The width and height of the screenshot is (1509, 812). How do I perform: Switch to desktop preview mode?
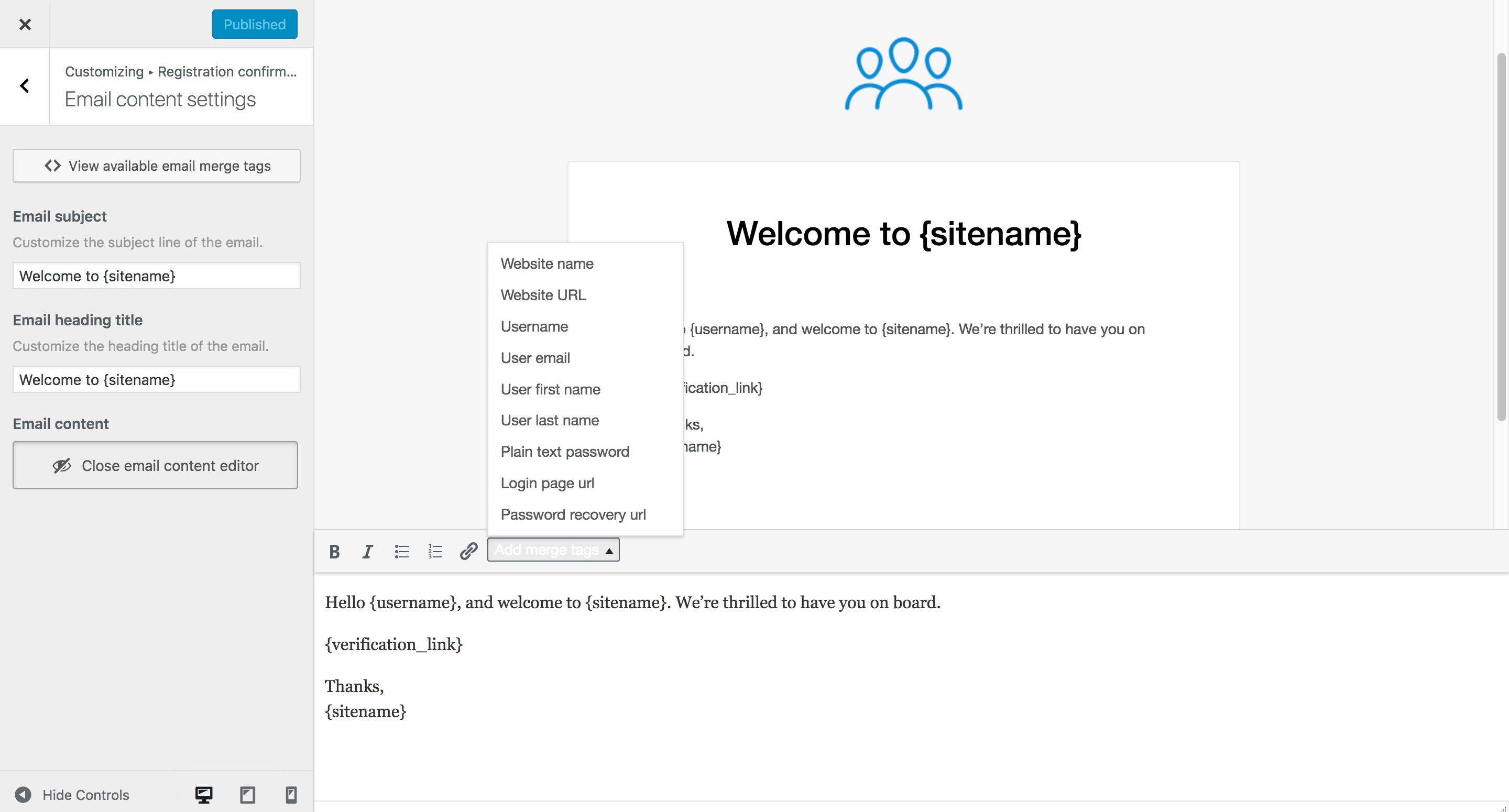[x=203, y=795]
